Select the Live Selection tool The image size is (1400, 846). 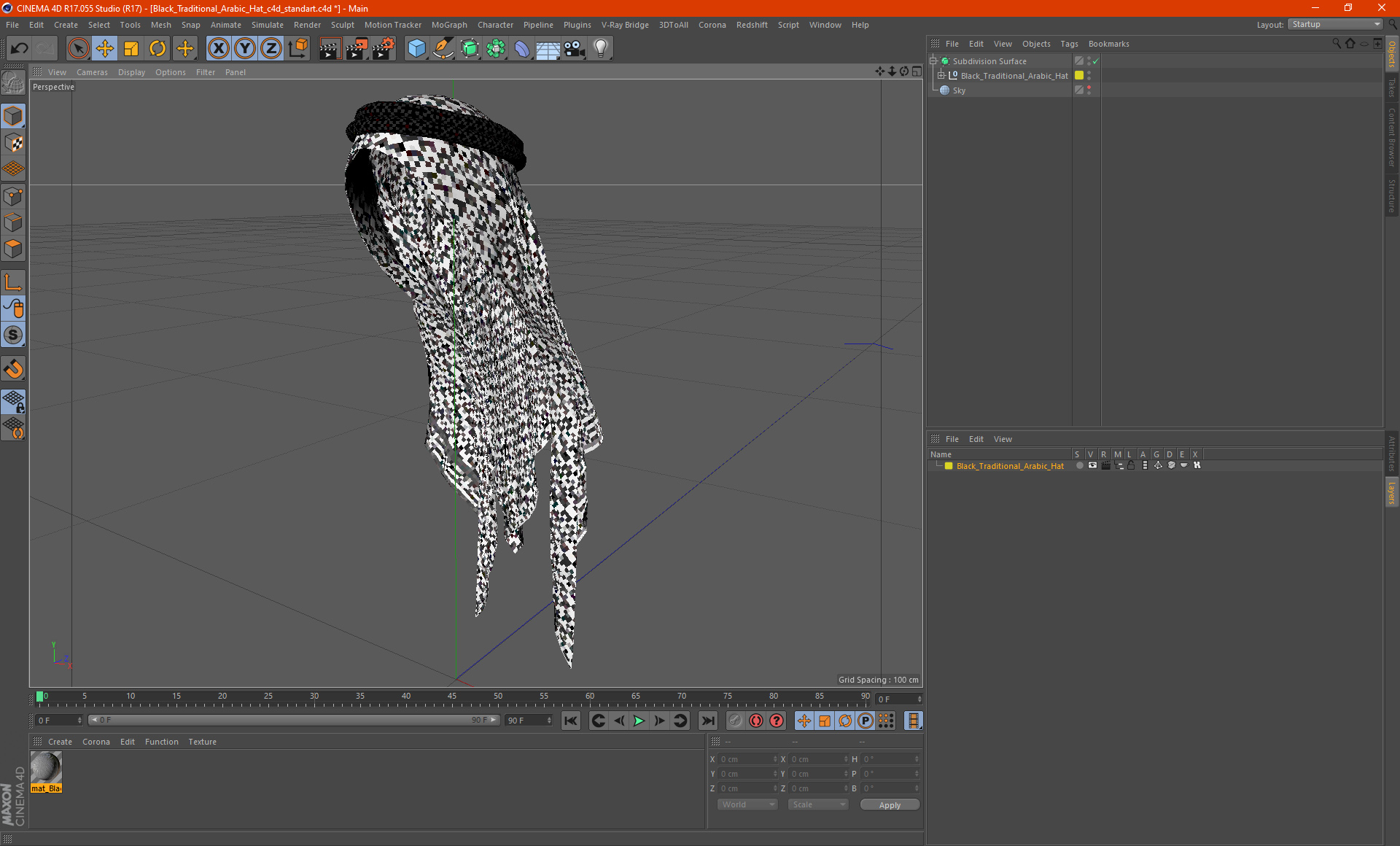[x=78, y=49]
